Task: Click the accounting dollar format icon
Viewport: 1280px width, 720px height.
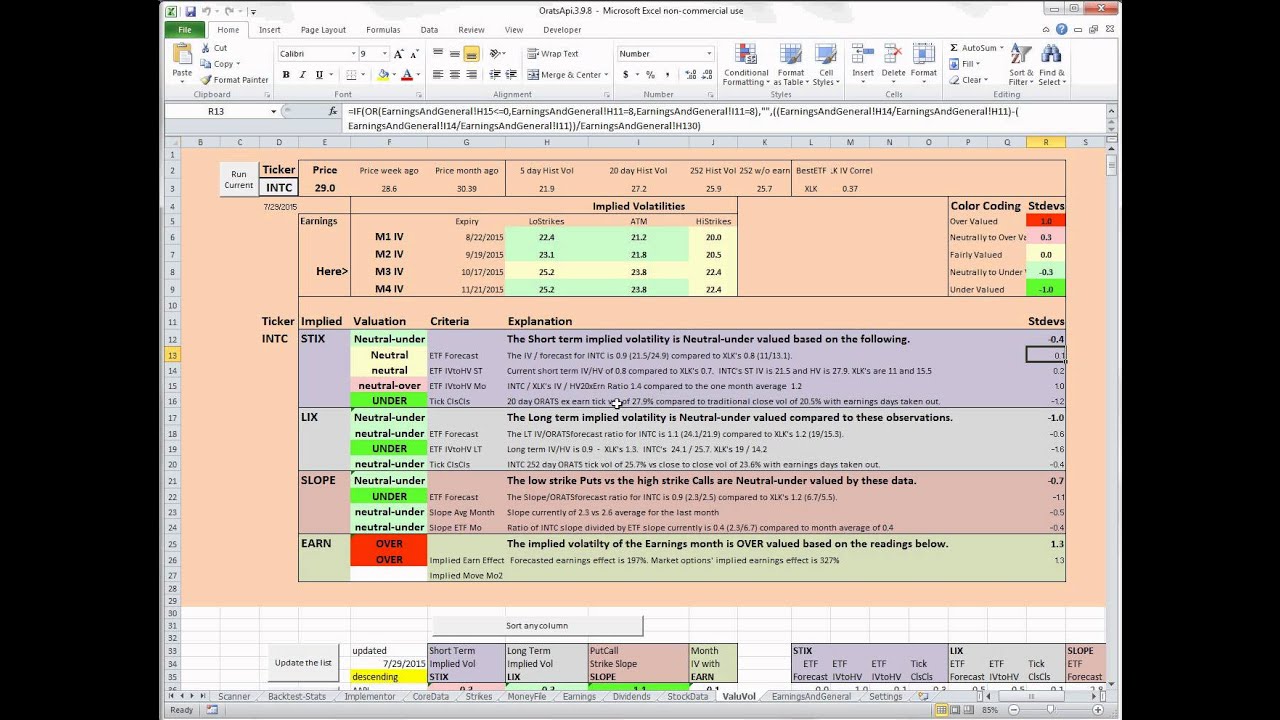Action: [x=626, y=75]
